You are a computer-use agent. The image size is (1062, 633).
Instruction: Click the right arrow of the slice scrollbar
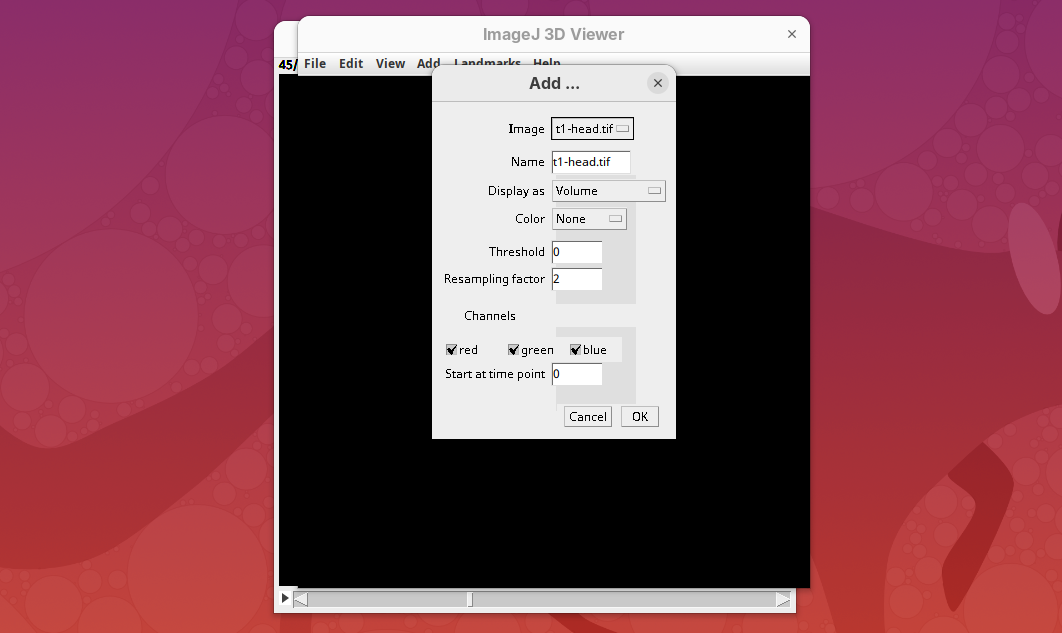[x=783, y=600]
